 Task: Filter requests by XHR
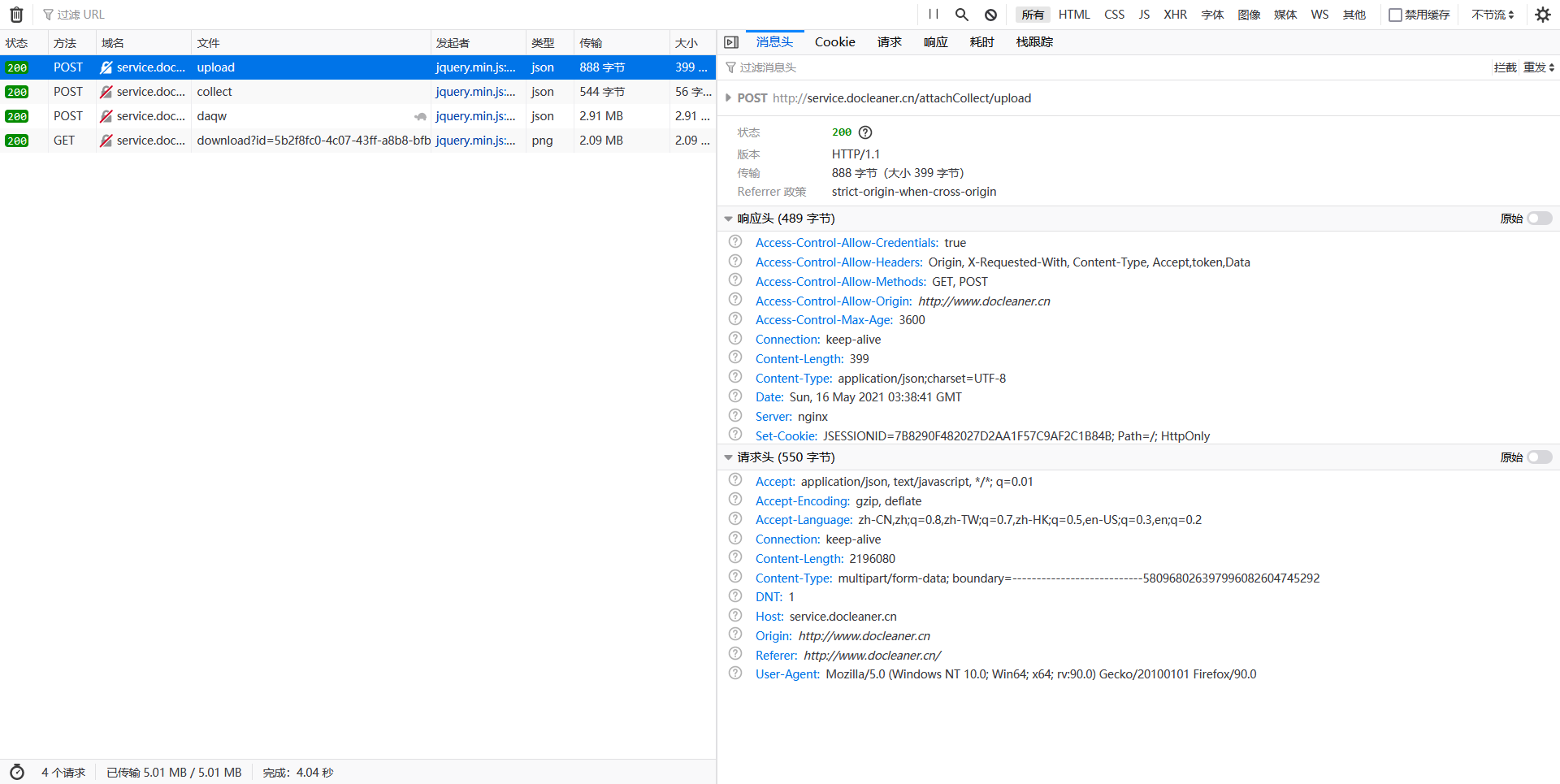point(1175,15)
